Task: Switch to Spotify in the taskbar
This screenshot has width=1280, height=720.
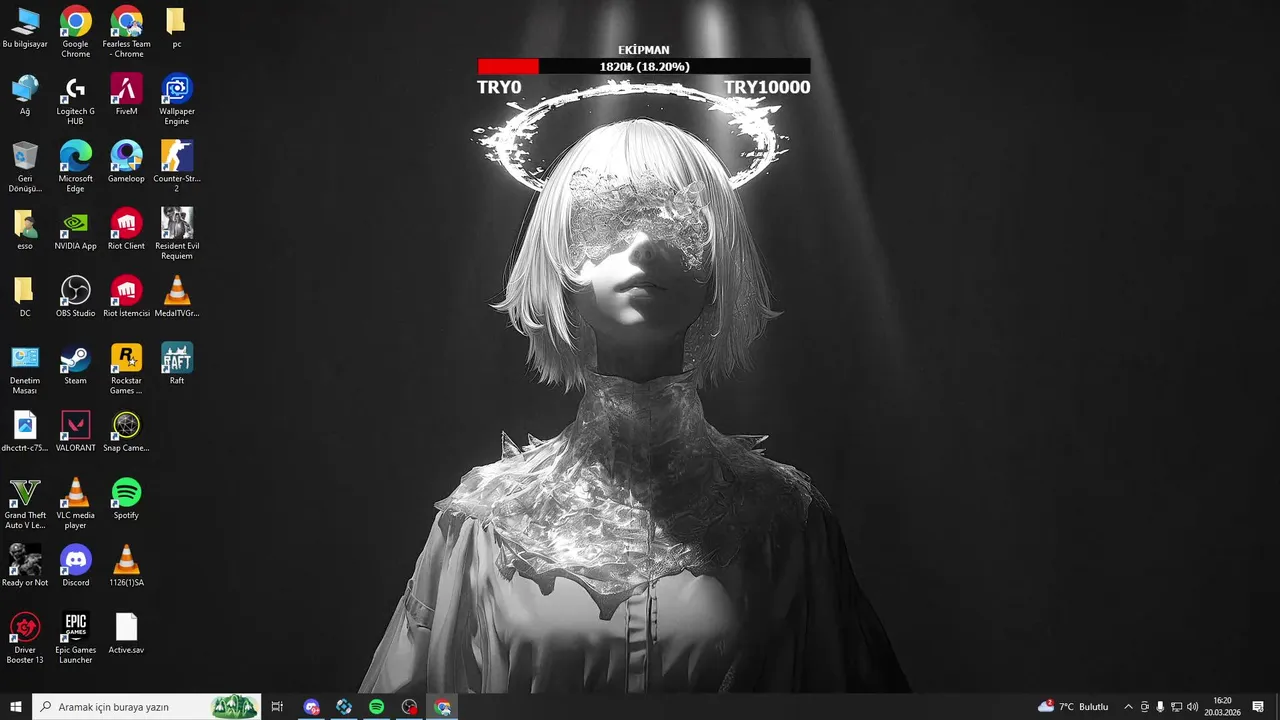Action: 376,707
